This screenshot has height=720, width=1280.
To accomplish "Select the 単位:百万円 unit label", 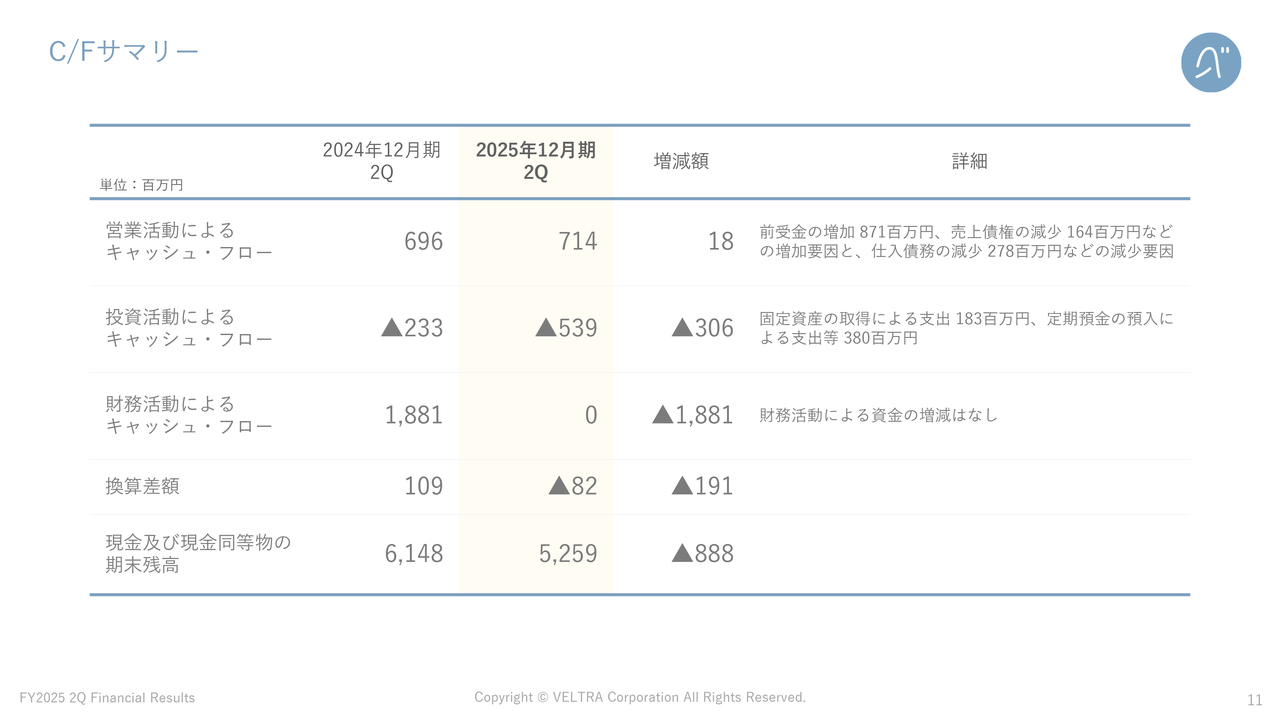I will click(x=141, y=185).
